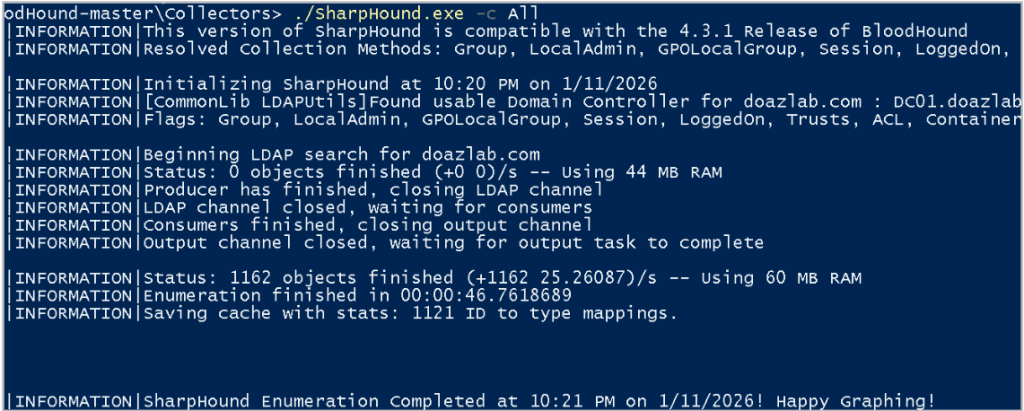Click the "Beginning LDAP search for doazlab.com" line

tap(342, 155)
